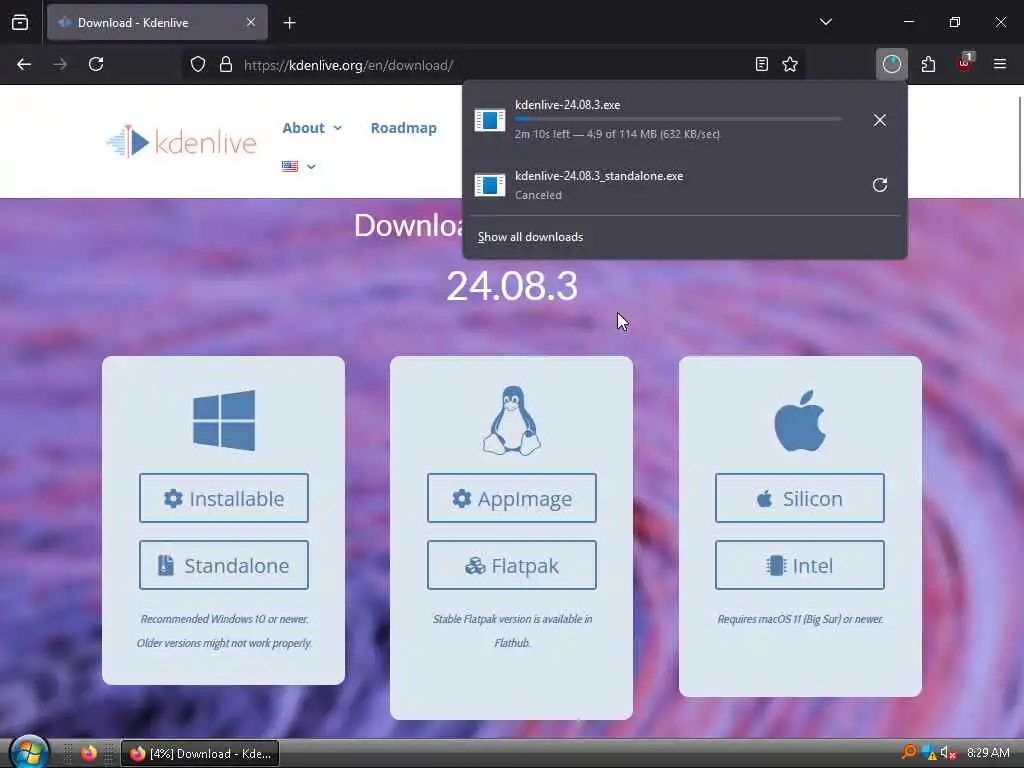Click the Linux AppImage download button

(x=512, y=498)
